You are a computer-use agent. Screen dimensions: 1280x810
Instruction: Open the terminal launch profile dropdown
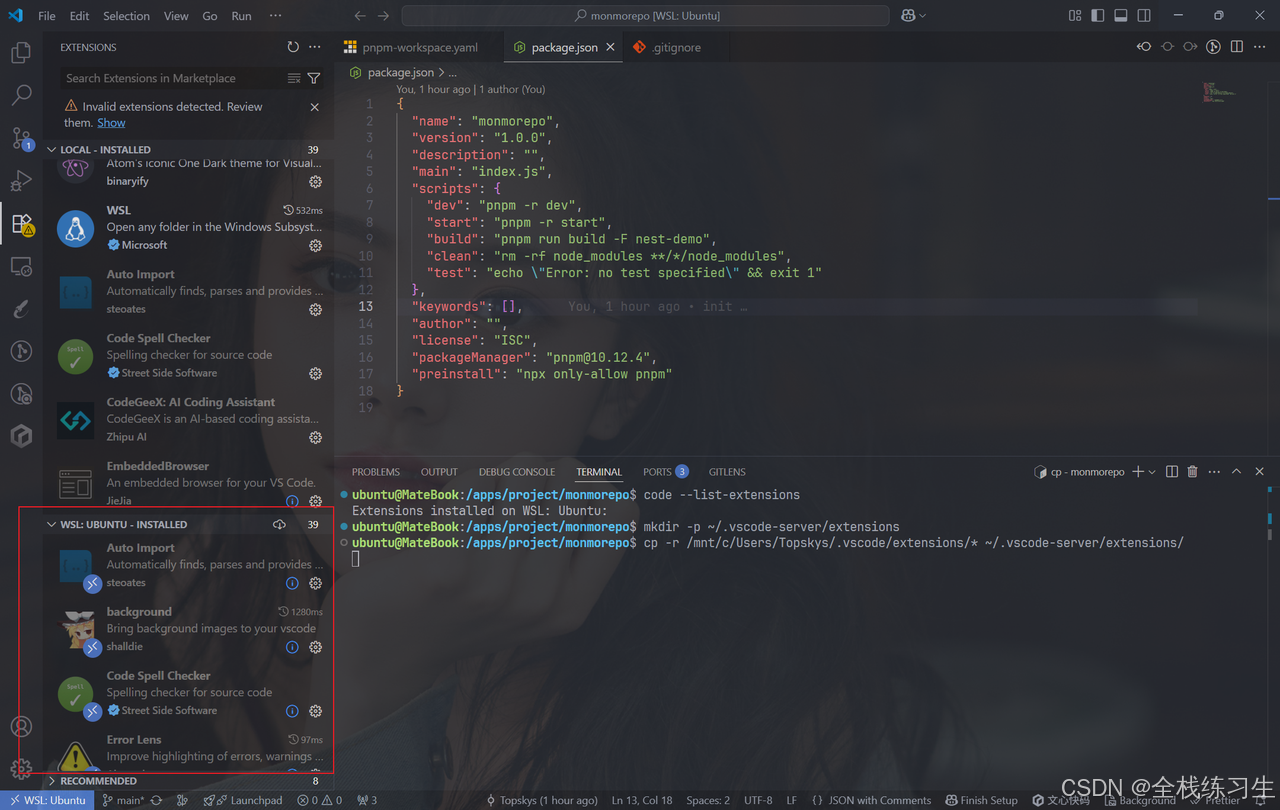coord(1153,471)
